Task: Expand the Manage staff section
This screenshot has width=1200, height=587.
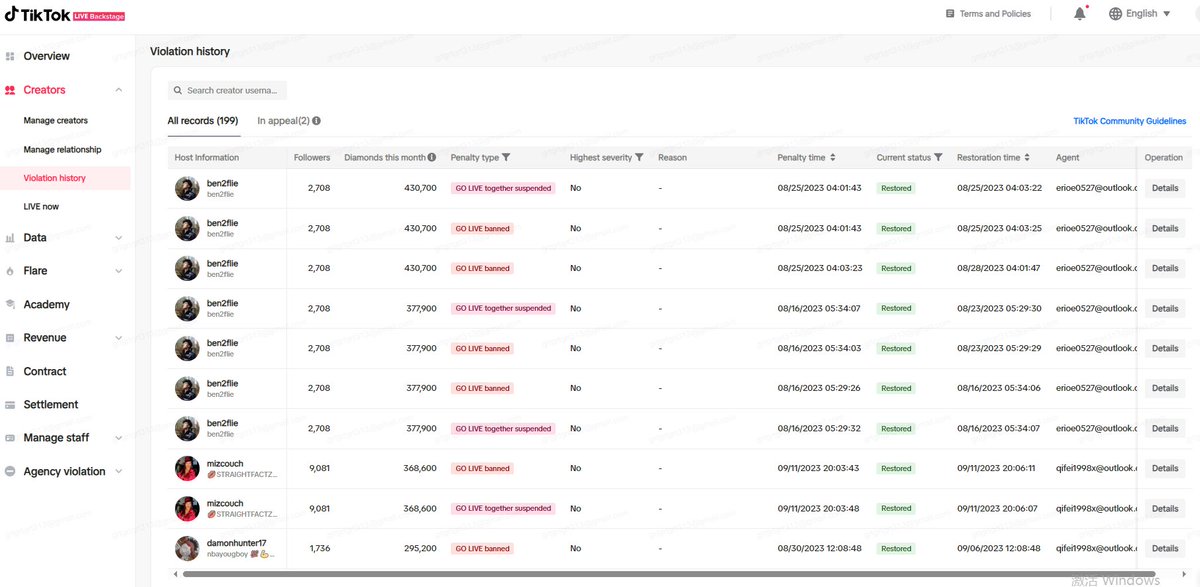Action: [x=119, y=438]
